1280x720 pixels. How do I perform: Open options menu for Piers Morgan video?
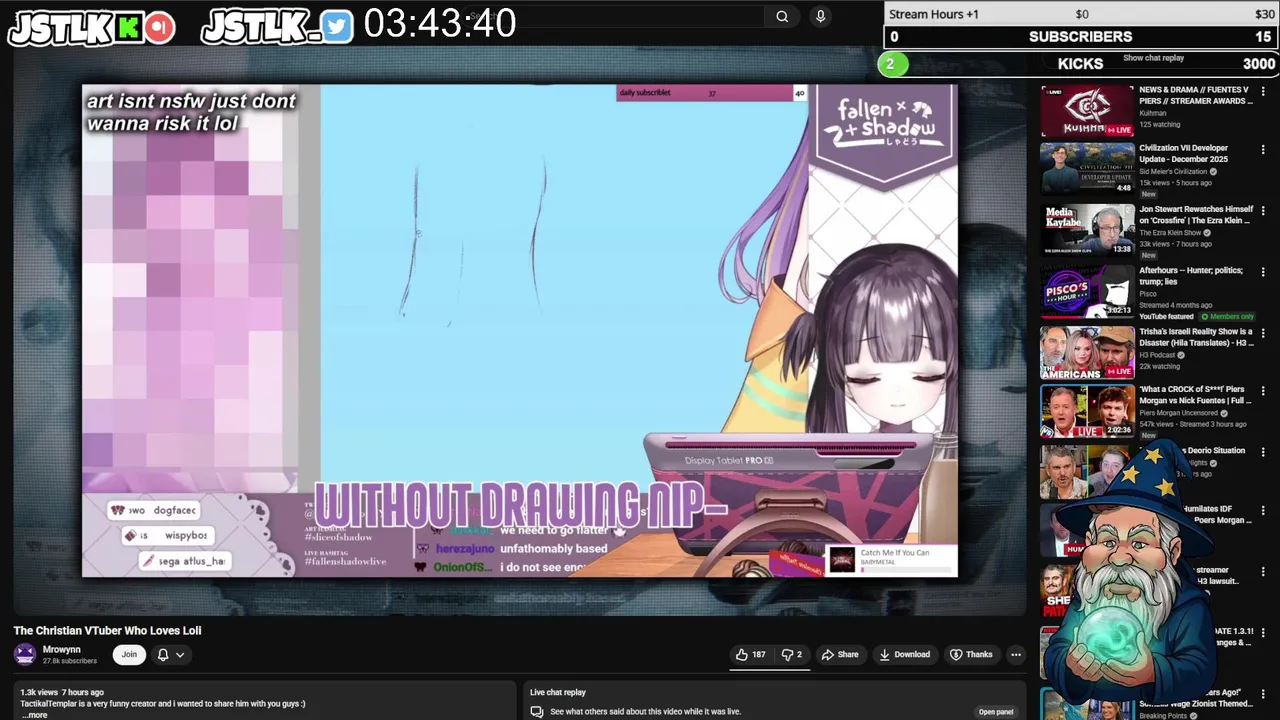click(1263, 392)
